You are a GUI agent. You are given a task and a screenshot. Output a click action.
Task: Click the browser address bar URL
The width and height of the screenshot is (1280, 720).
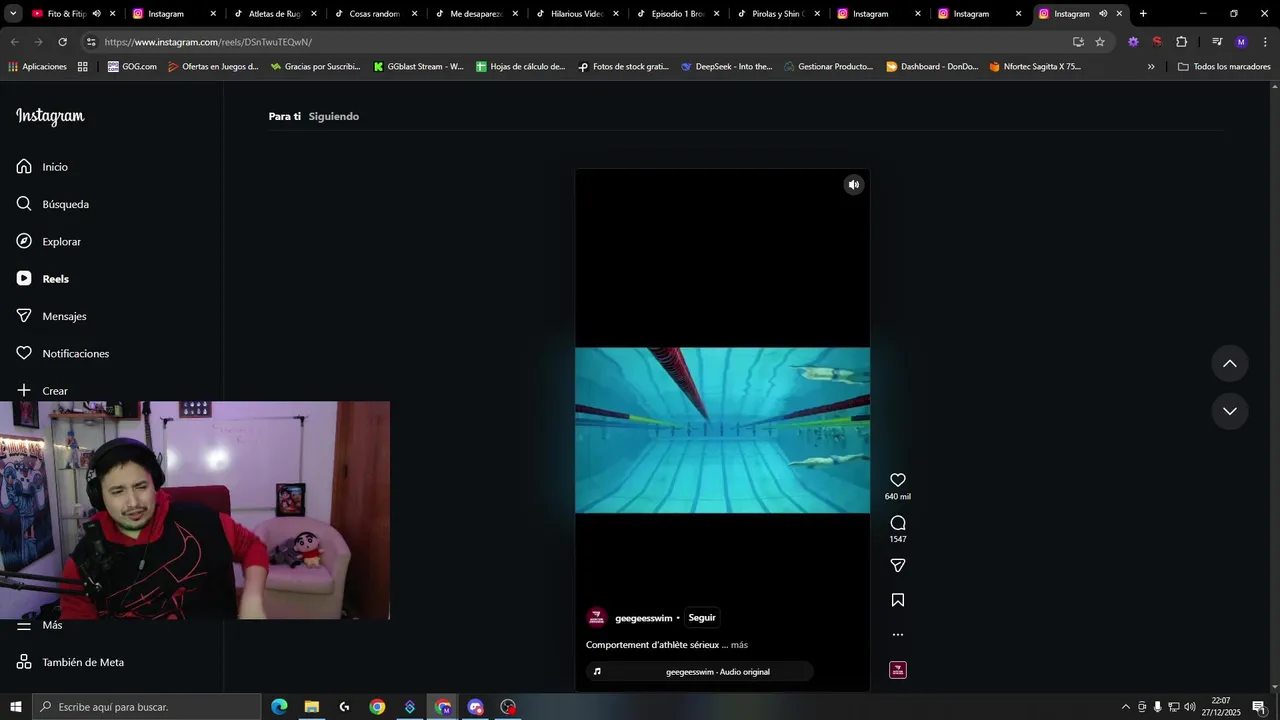pos(208,42)
